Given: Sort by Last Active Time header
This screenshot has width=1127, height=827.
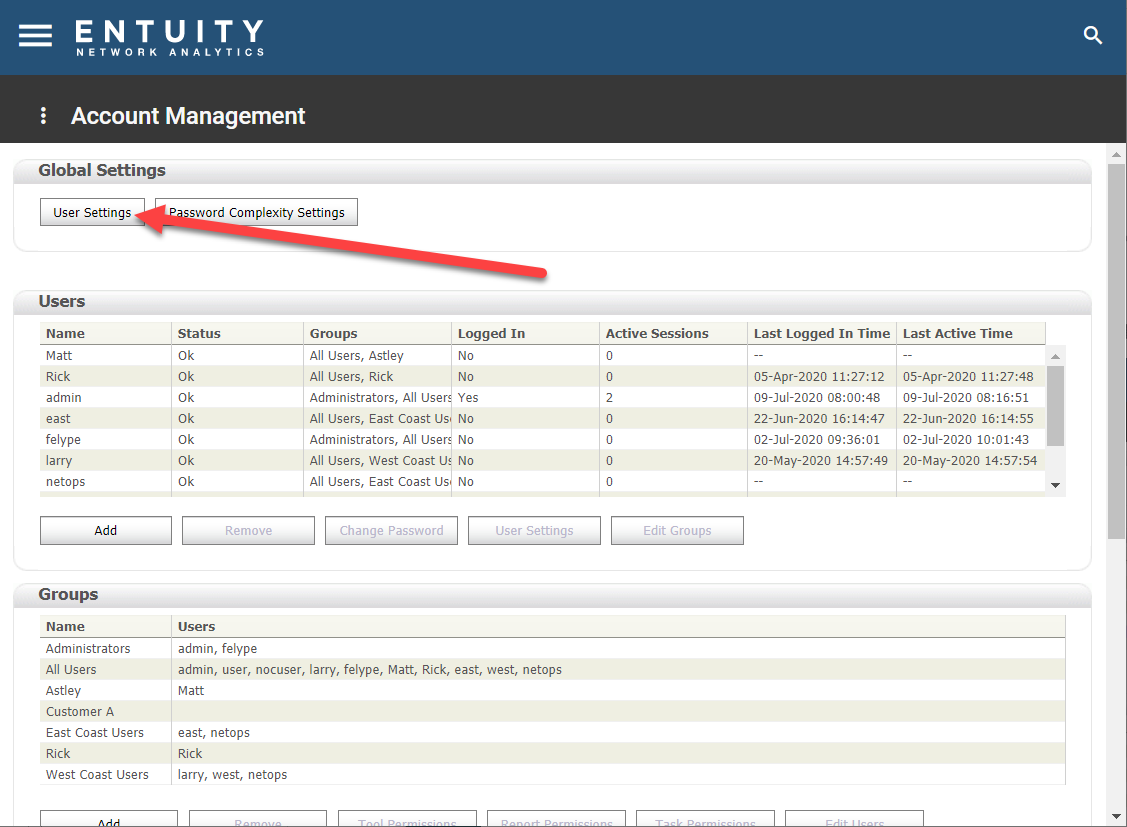Looking at the screenshot, I should pos(971,333).
